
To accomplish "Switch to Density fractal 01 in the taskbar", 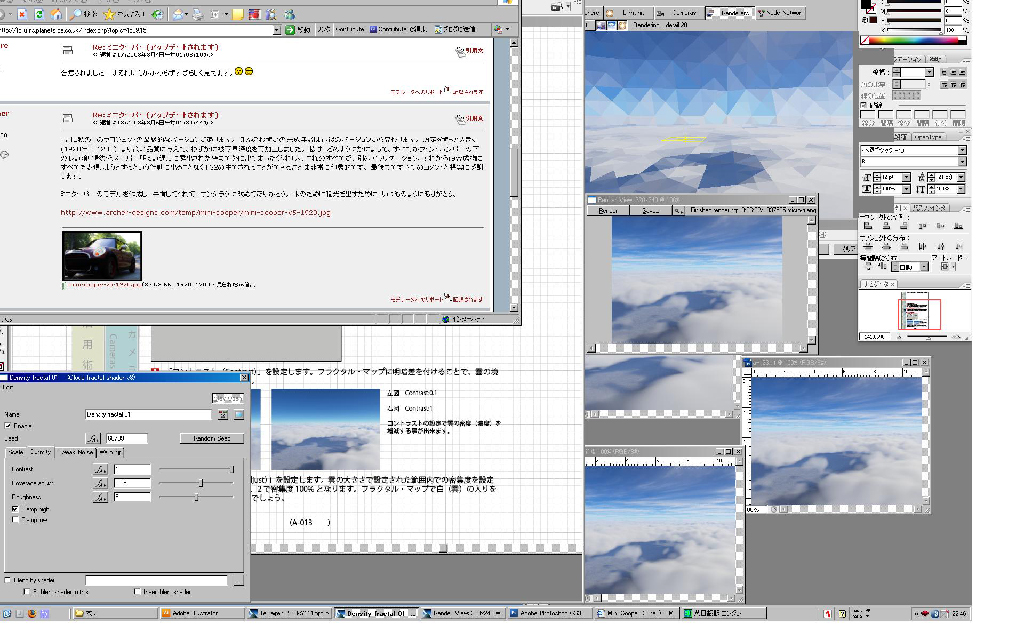I will pyautogui.click(x=376, y=613).
